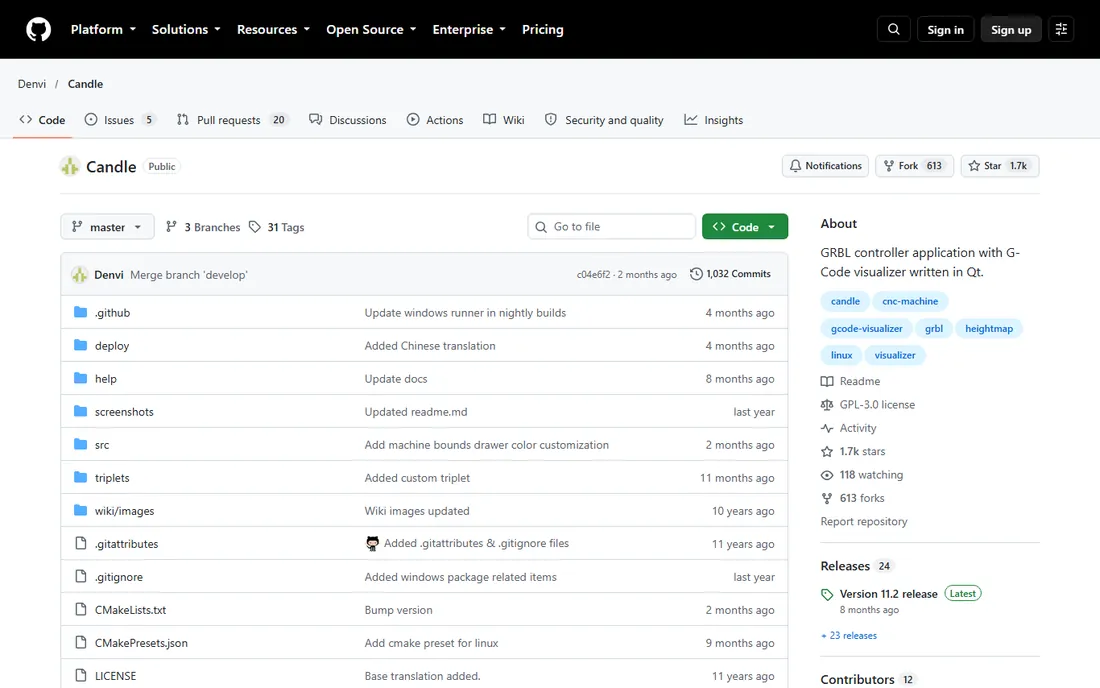Click the tag icon for Version 11.2 release
Image resolution: width=1100 pixels, height=688 pixels.
[x=827, y=595]
